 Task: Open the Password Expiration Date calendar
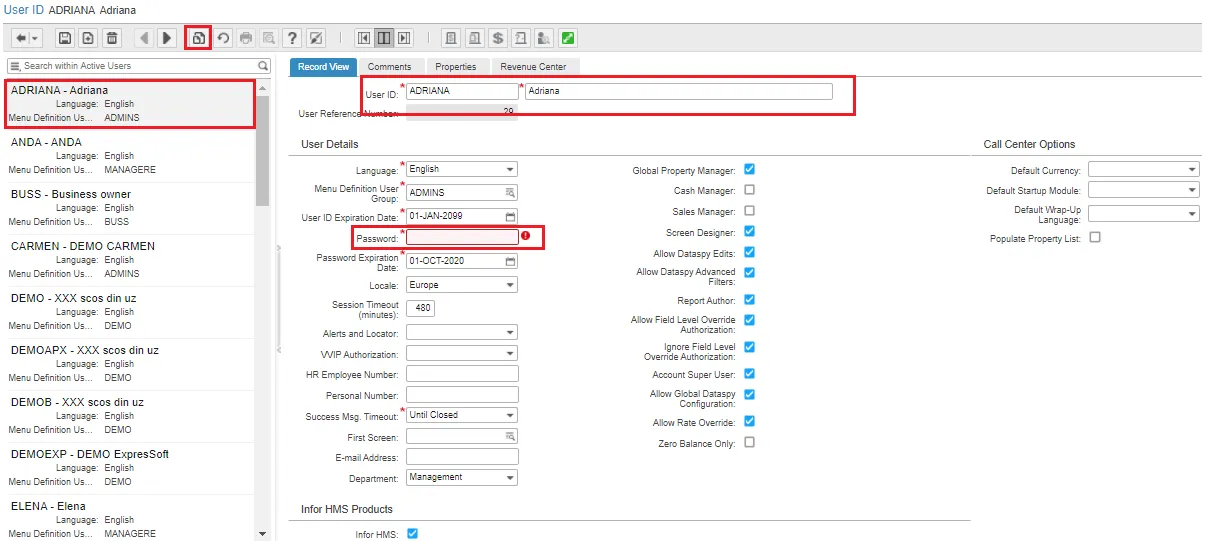pyautogui.click(x=510, y=261)
